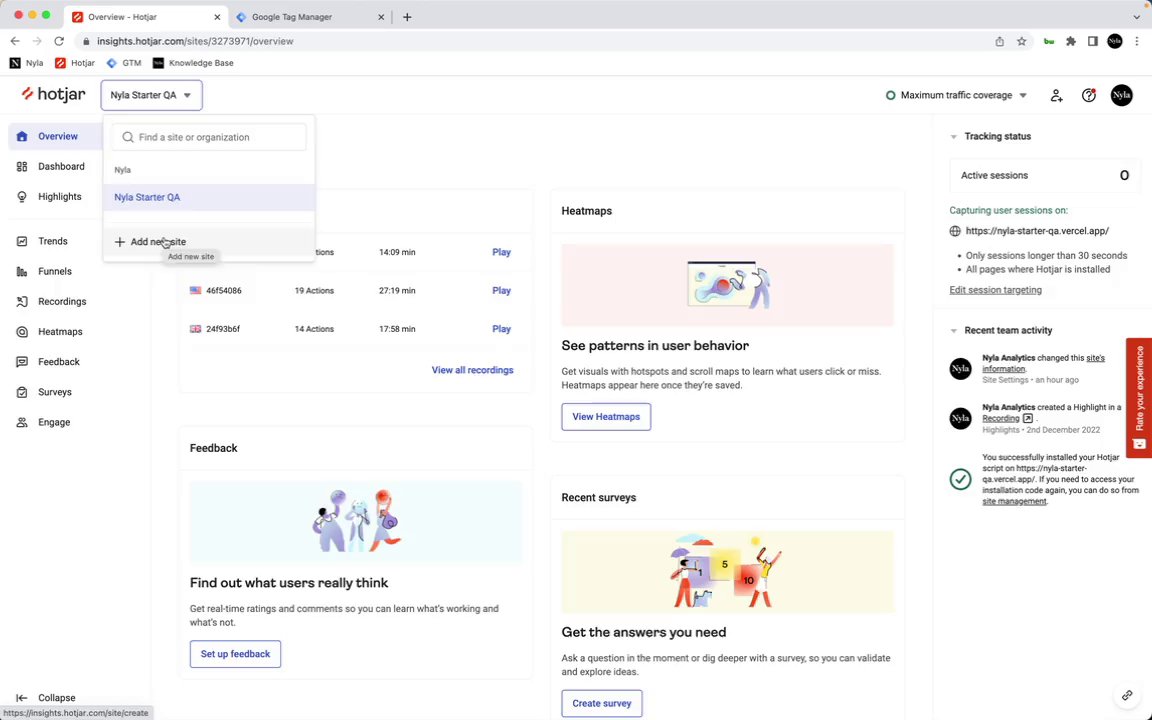The image size is (1152, 720).
Task: Reload the page
Action: pos(59,41)
